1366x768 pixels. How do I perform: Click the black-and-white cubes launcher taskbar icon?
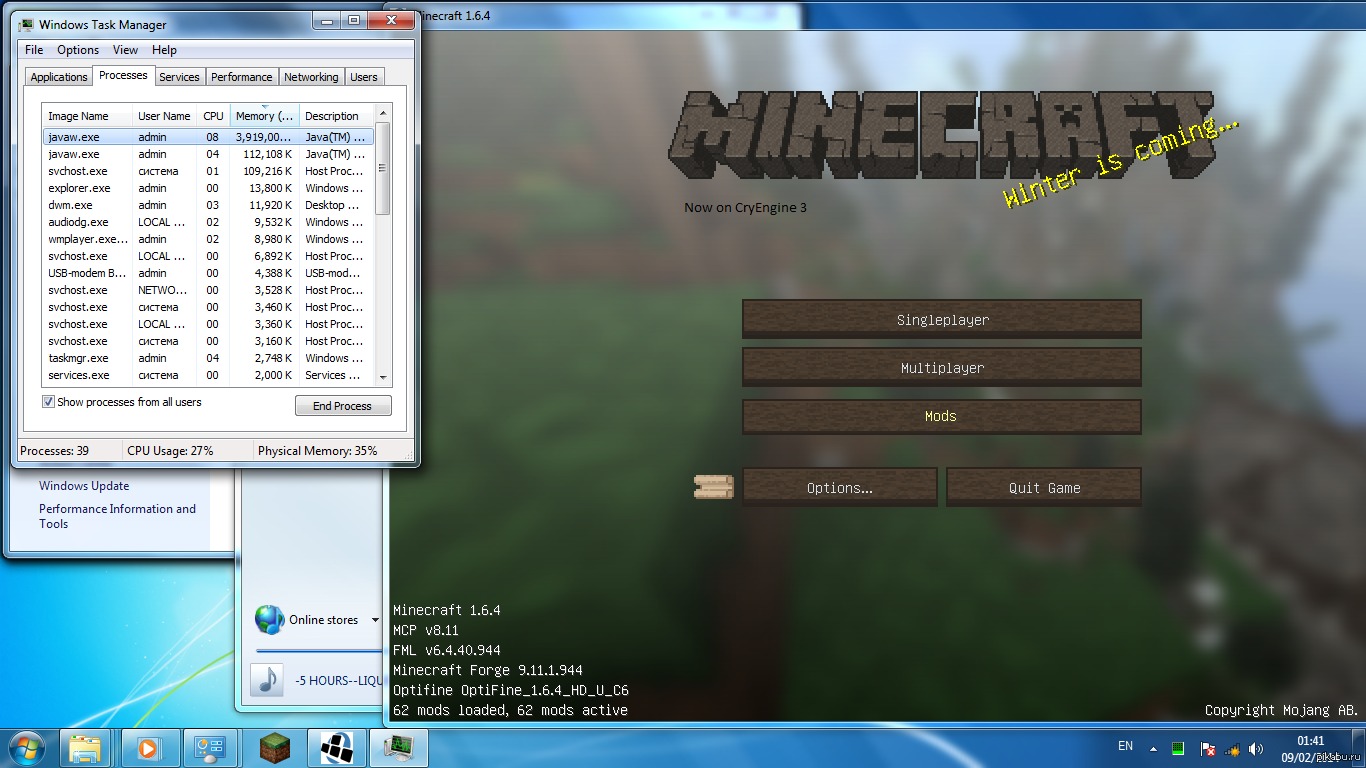(x=336, y=748)
